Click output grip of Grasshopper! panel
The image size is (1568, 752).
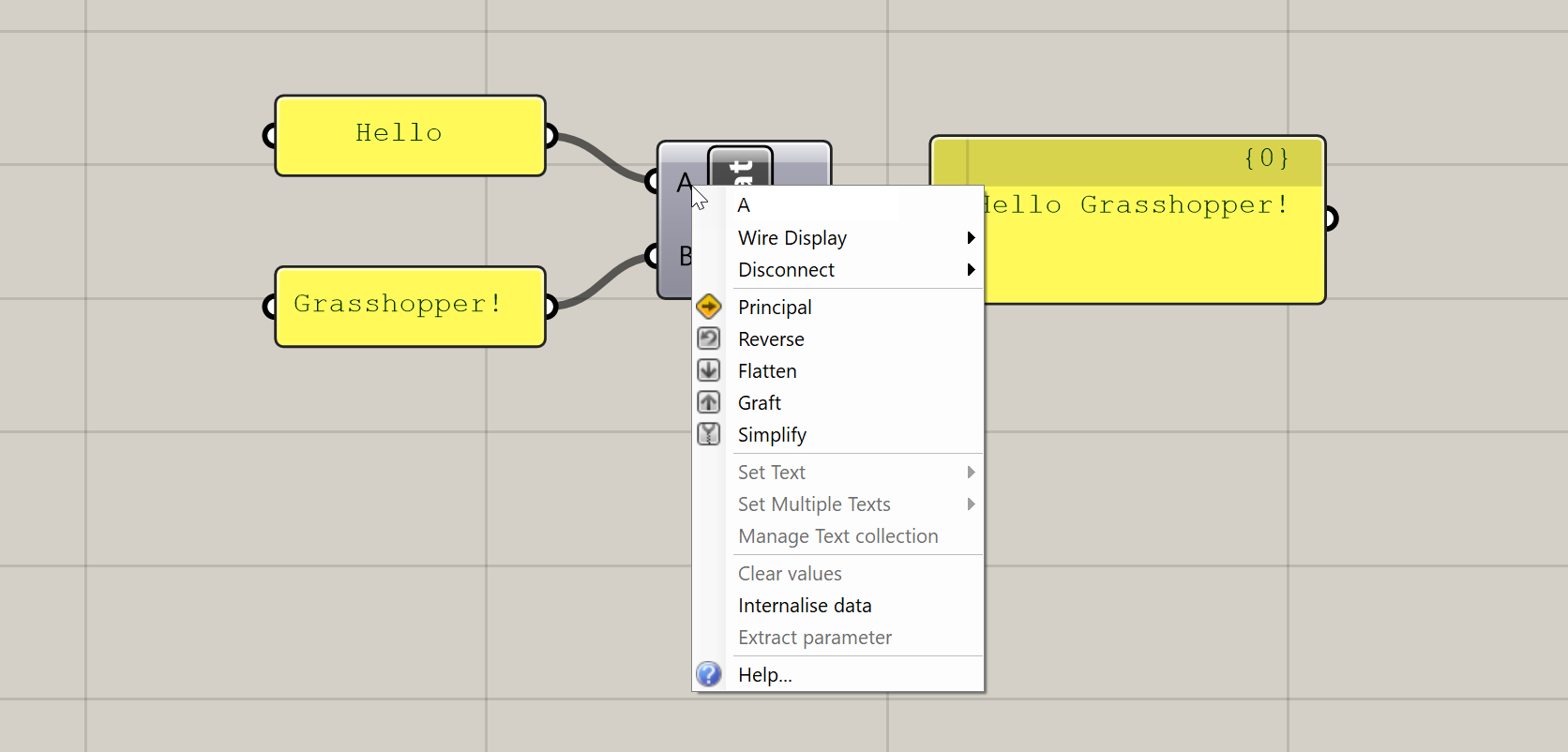(551, 307)
